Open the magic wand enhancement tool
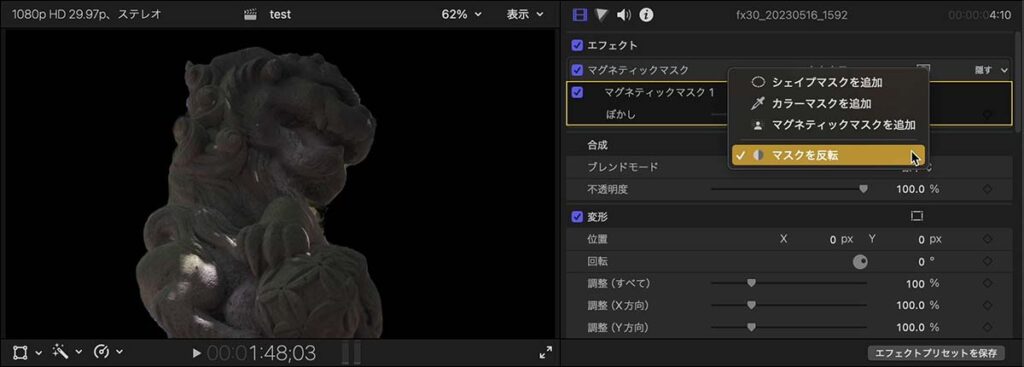Viewport: 1024px width, 367px height. pos(61,353)
